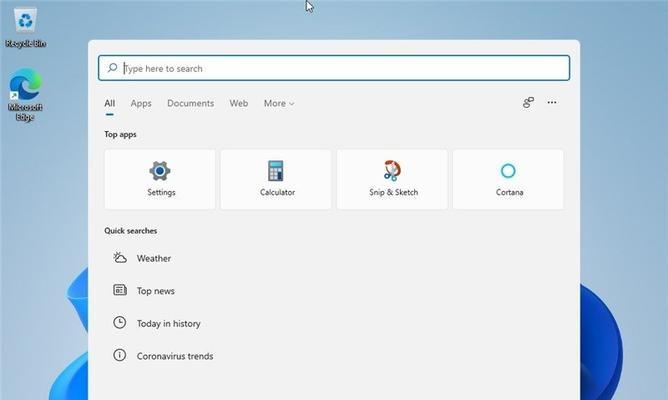668x400 pixels.
Task: Click the Today in history clock icon
Action: [120, 322]
